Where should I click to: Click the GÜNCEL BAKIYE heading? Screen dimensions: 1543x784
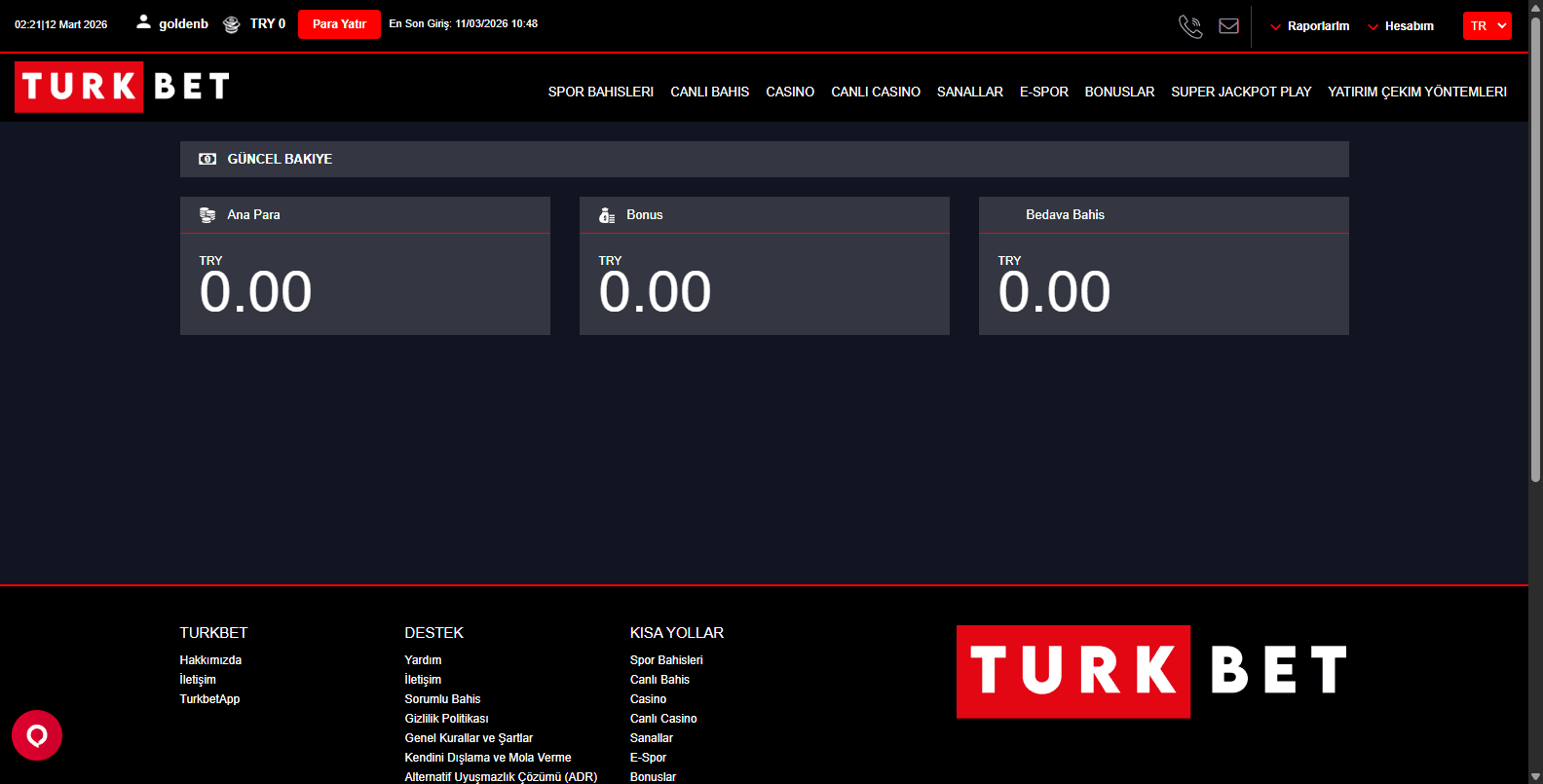coord(280,159)
